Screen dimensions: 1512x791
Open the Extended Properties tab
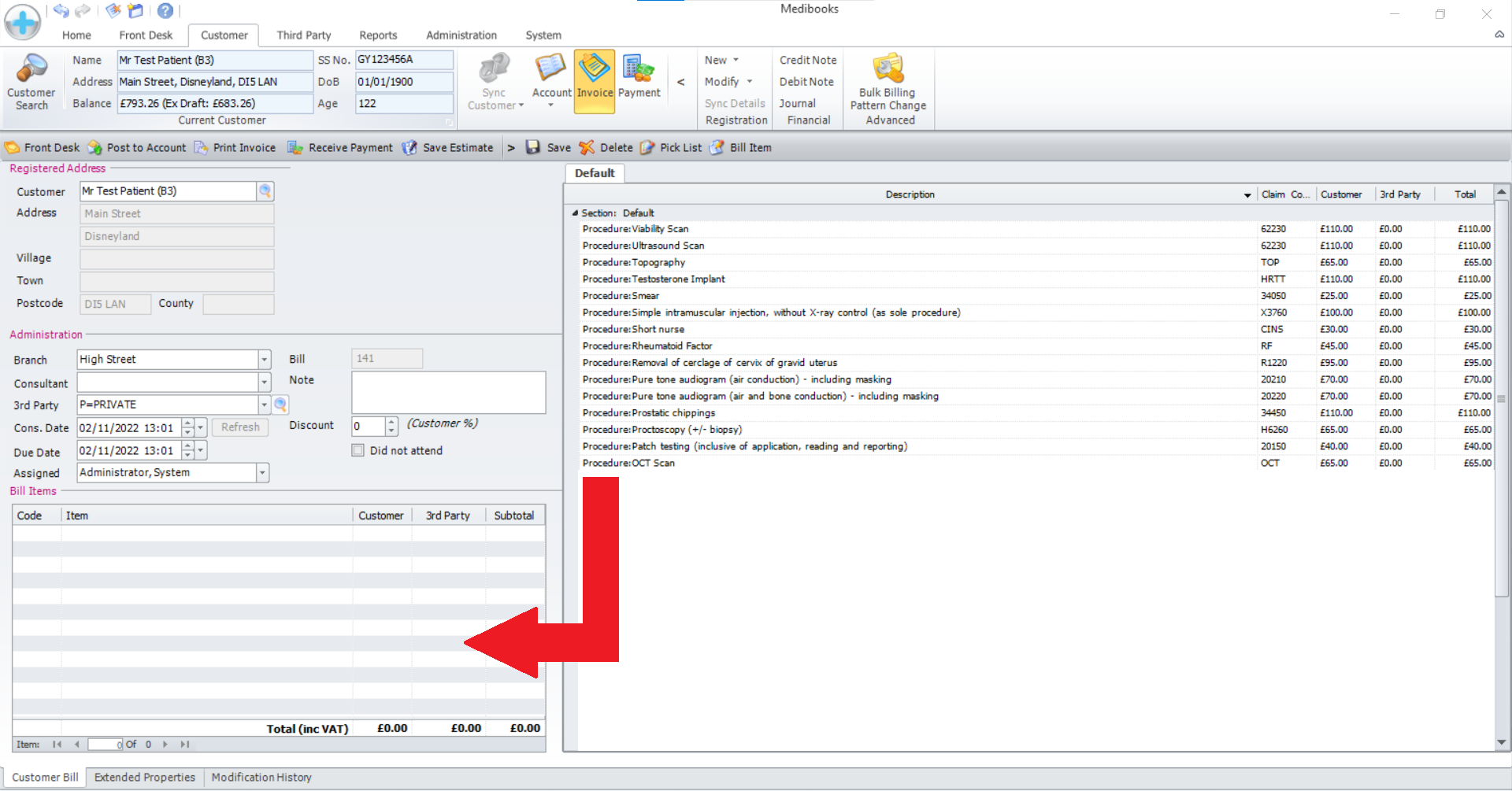coord(145,778)
